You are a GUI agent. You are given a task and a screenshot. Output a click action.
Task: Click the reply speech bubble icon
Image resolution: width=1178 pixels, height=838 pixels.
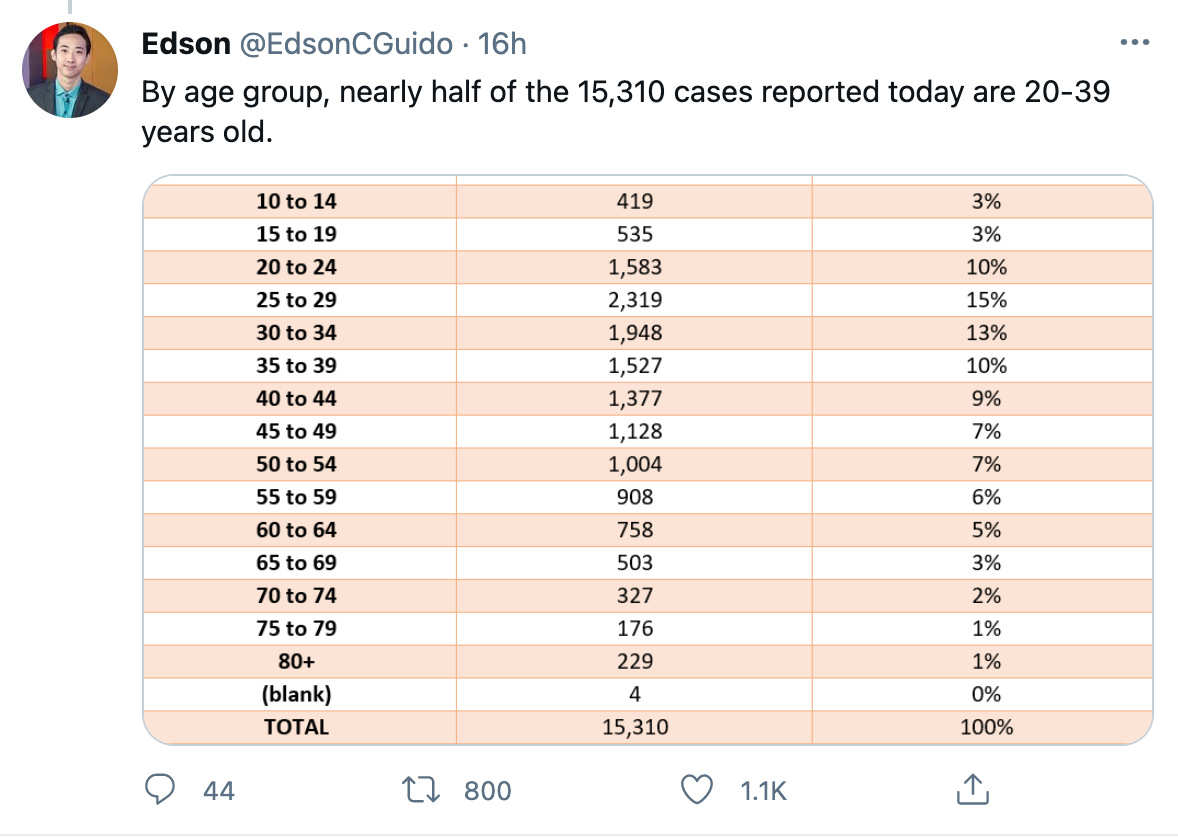pyautogui.click(x=159, y=790)
